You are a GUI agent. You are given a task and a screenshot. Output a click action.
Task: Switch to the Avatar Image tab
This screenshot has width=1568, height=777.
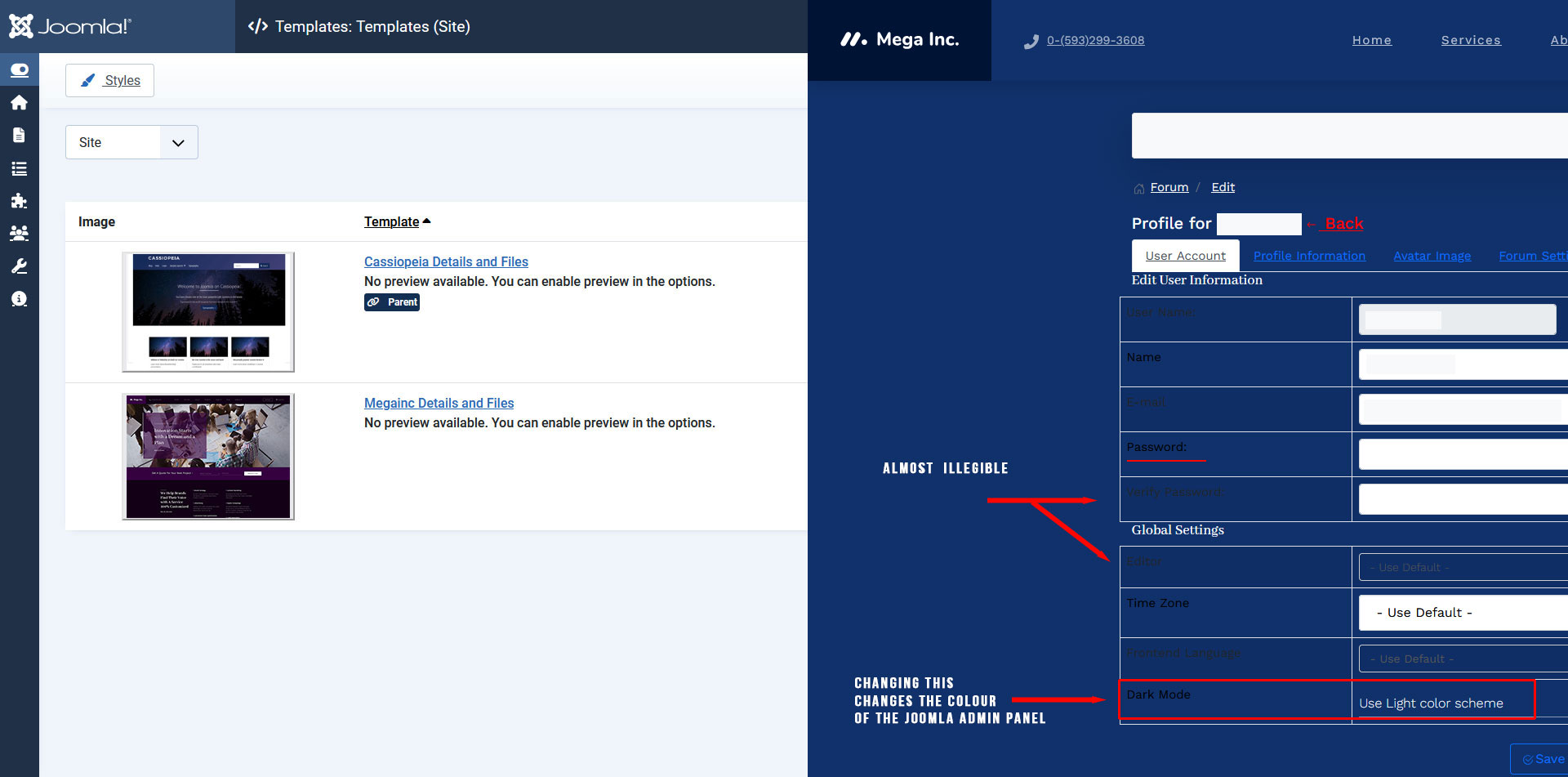click(1432, 256)
